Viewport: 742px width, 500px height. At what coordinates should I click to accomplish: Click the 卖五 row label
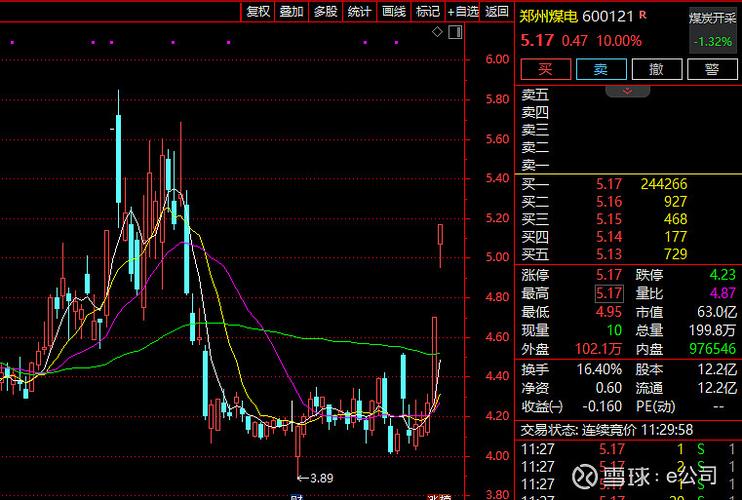tap(535, 95)
